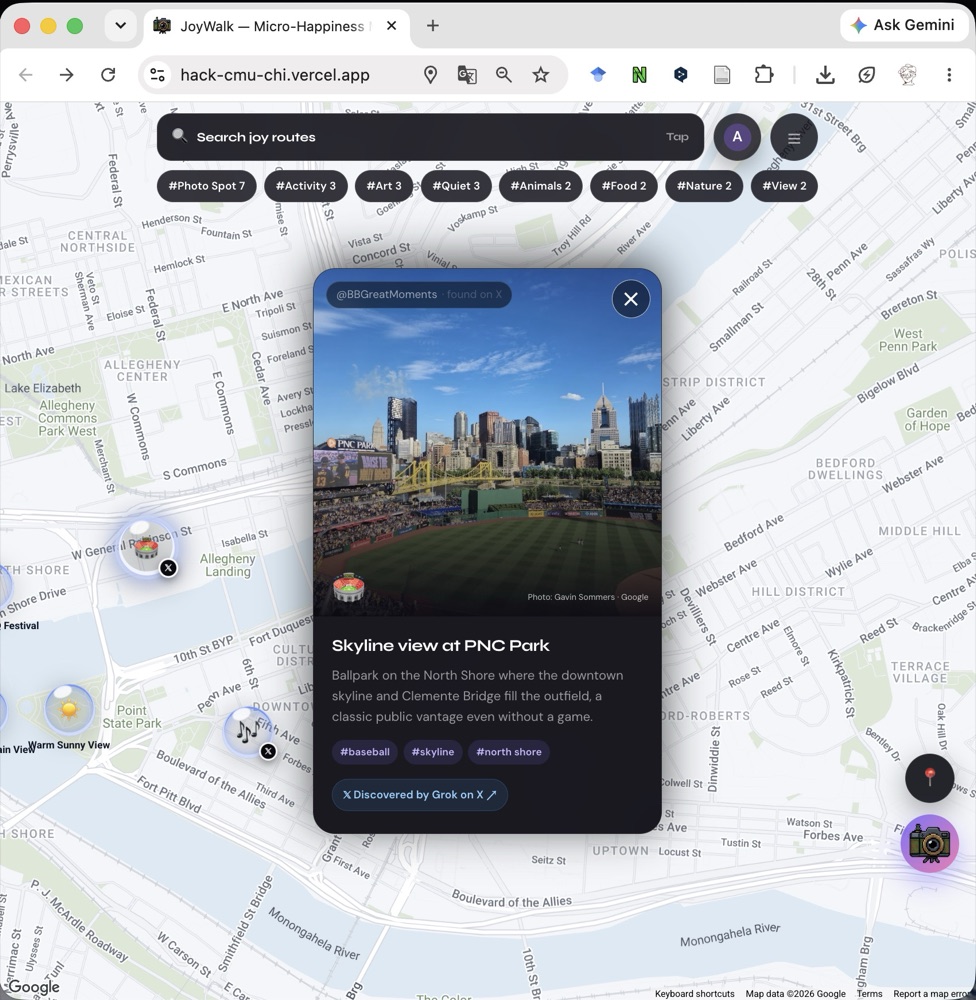The image size is (976, 1000).
Task: Click the #skyline tag
Action: [433, 752]
